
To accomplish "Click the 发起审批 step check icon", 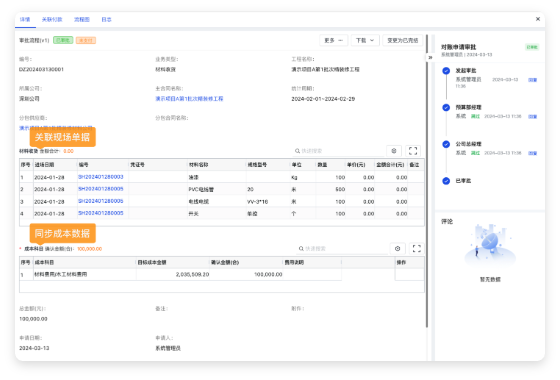I will tap(446, 71).
